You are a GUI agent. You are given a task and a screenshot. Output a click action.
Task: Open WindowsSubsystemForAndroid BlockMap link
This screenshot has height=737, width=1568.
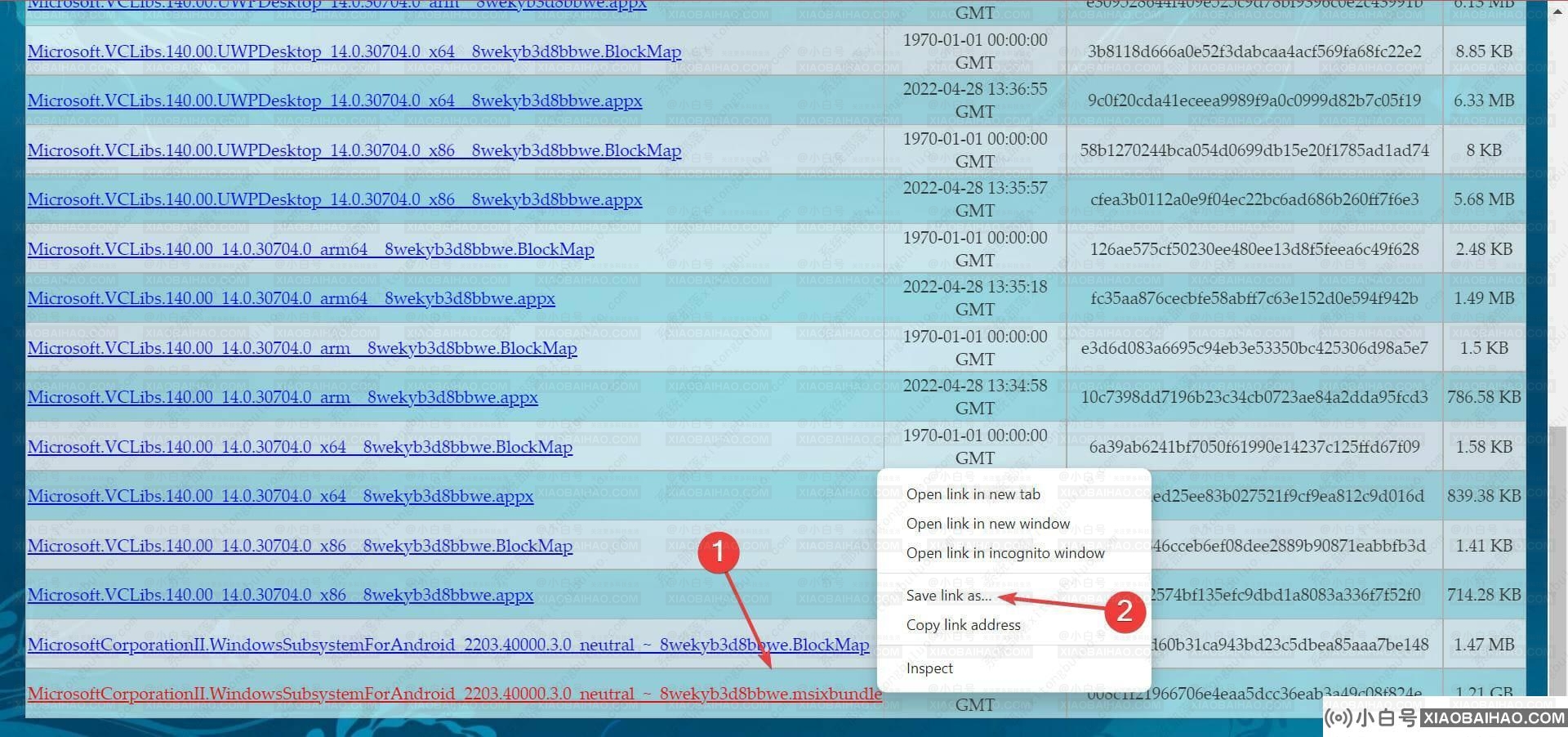(448, 645)
